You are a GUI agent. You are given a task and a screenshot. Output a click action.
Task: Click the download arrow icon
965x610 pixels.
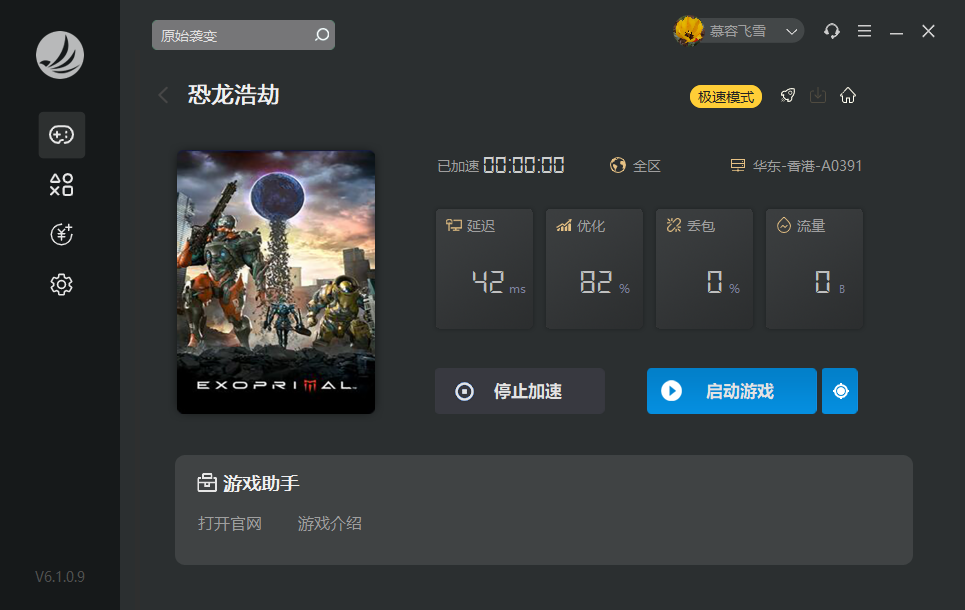point(818,96)
